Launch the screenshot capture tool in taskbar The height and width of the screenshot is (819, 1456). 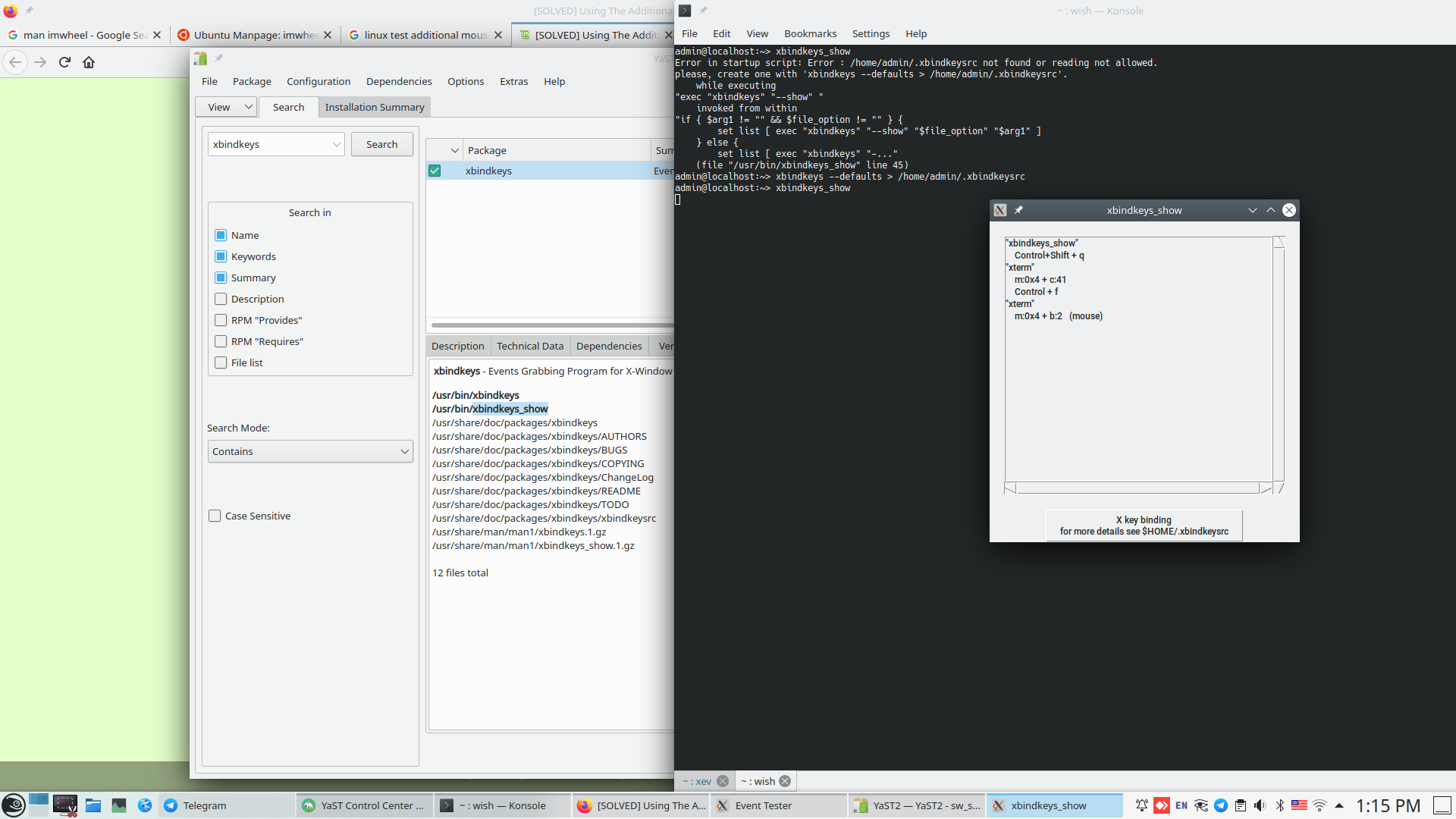point(65,805)
